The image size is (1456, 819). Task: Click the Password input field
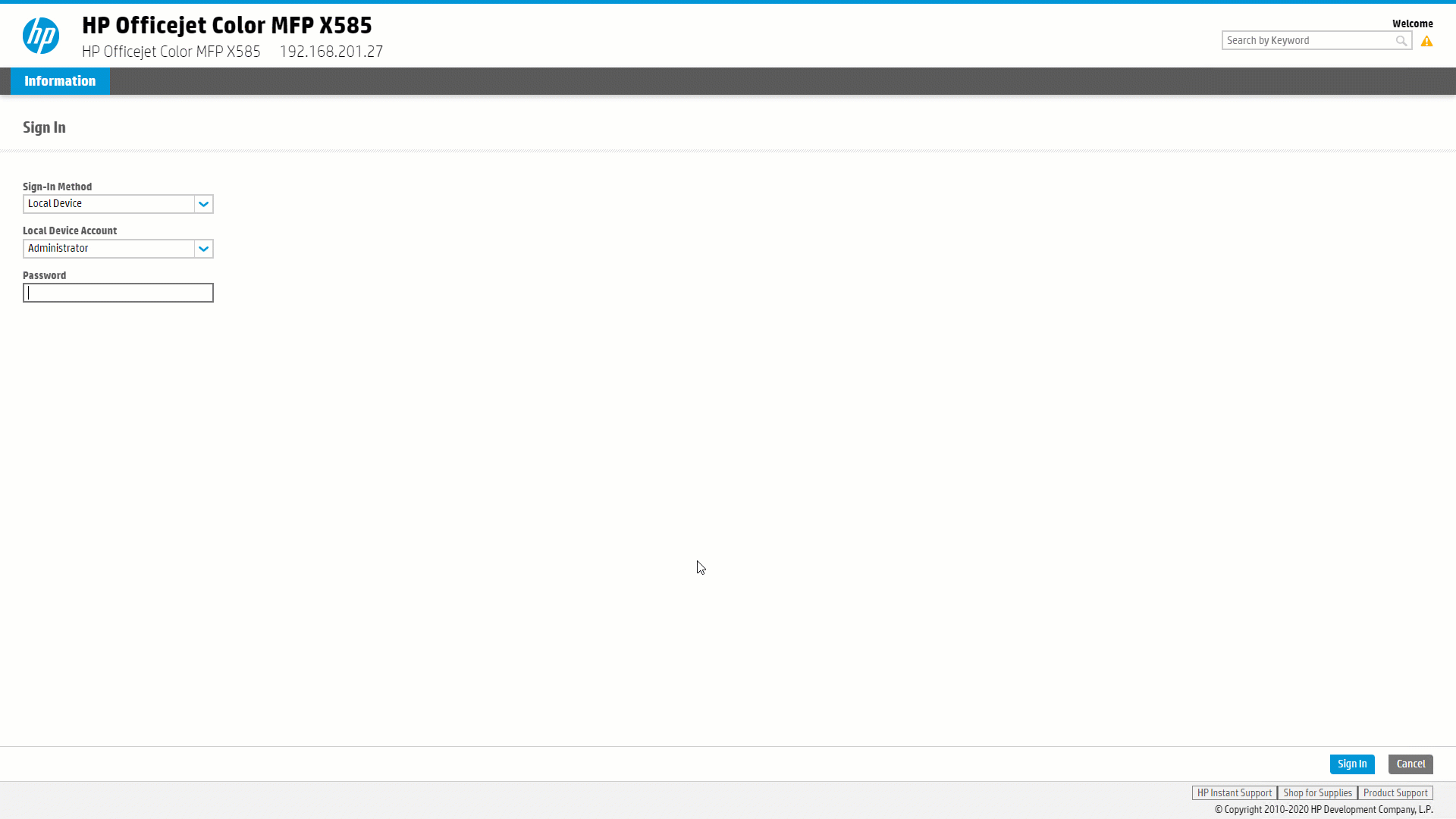118,292
